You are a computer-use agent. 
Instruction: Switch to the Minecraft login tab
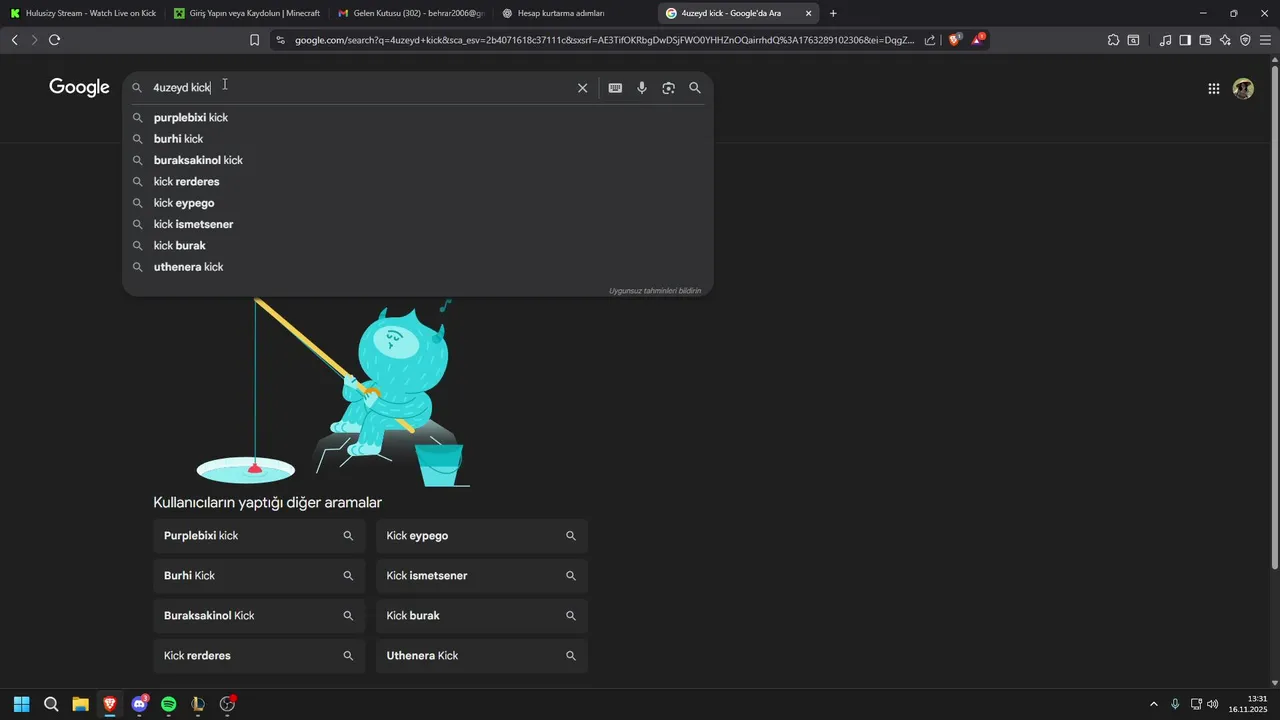[246, 13]
